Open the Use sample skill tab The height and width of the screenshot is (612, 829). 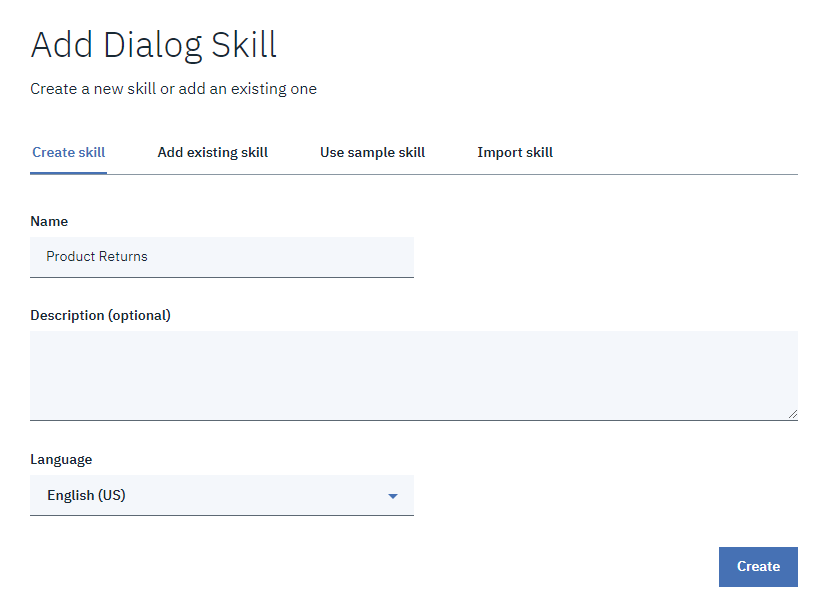(x=372, y=152)
